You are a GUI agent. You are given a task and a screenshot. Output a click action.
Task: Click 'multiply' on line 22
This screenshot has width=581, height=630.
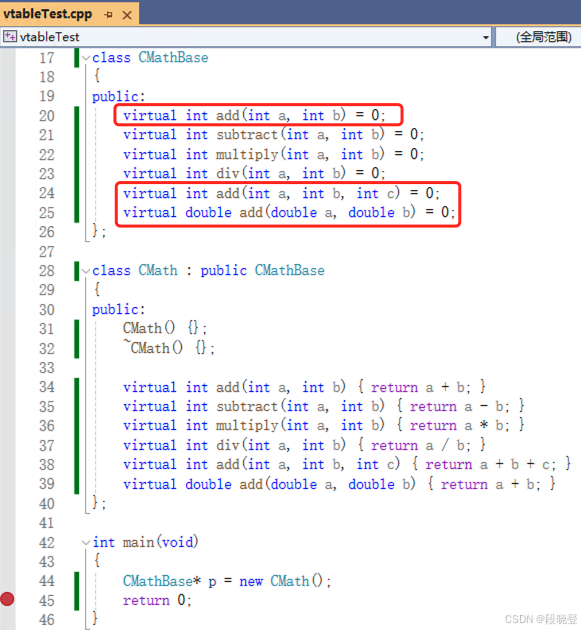247,154
